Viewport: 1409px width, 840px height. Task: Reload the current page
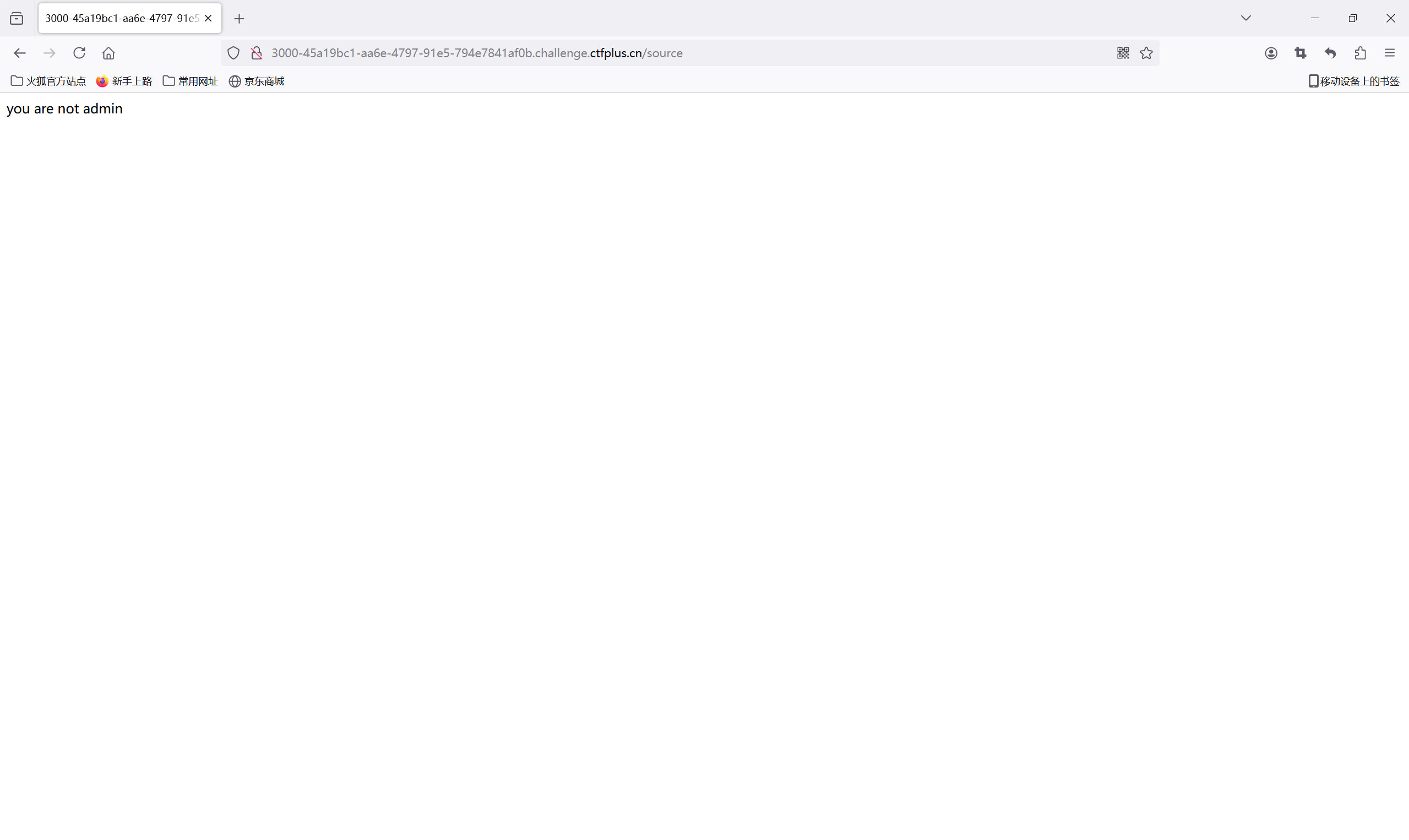pos(79,53)
